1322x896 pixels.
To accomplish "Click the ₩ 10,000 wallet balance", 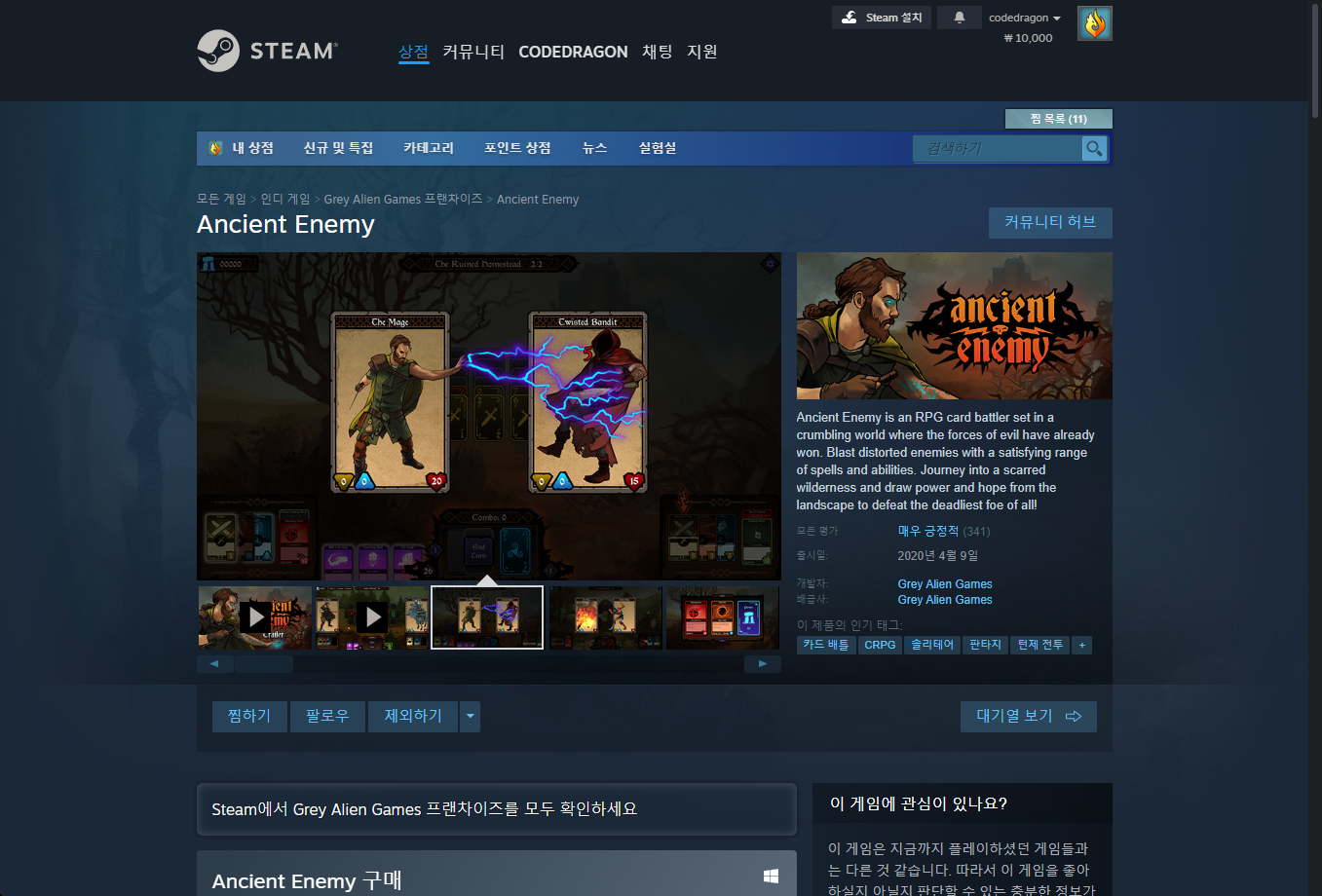I will 1028,38.
